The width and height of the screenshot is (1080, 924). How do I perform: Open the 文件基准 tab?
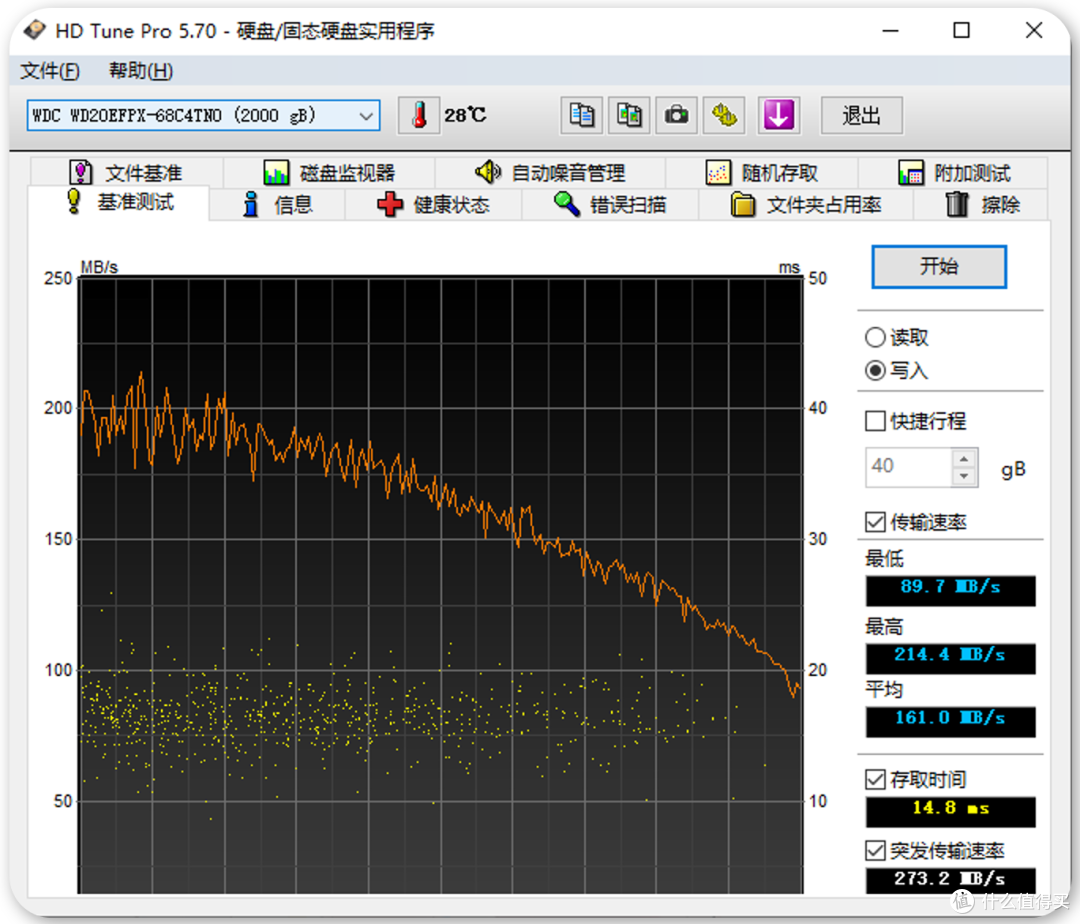click(x=126, y=172)
